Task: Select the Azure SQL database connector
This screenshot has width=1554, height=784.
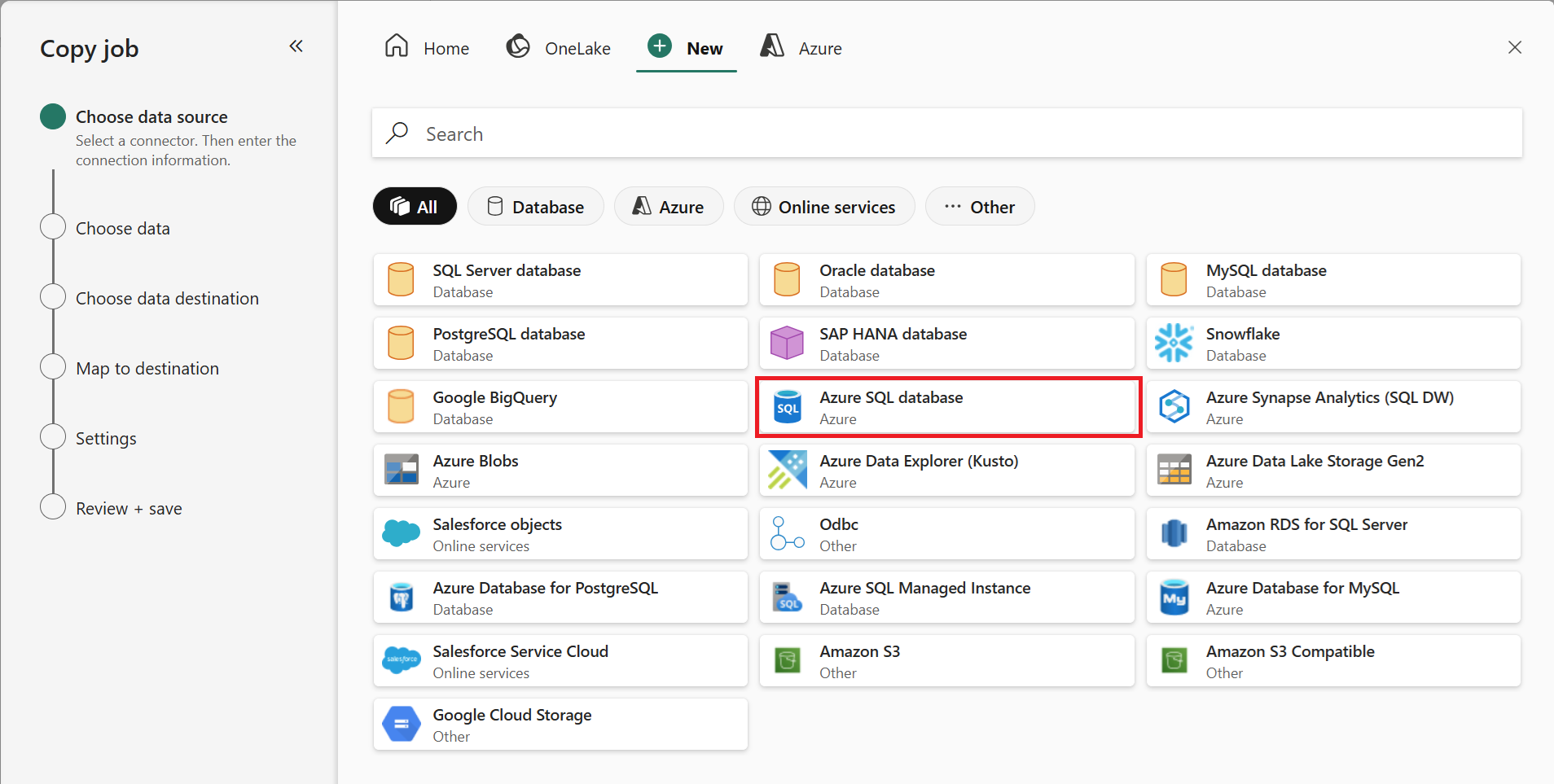Action: coord(947,406)
